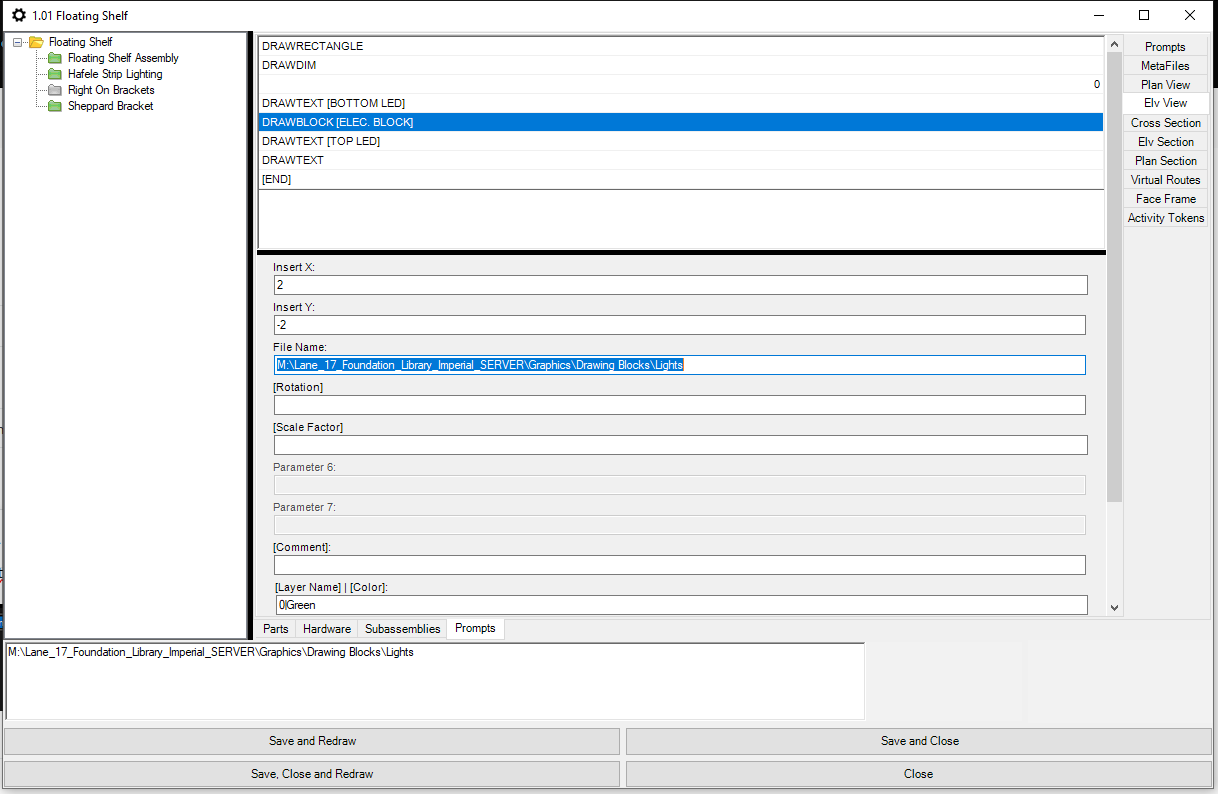The width and height of the screenshot is (1218, 794).
Task: Switch to the Parts bottom tab
Action: pos(276,629)
